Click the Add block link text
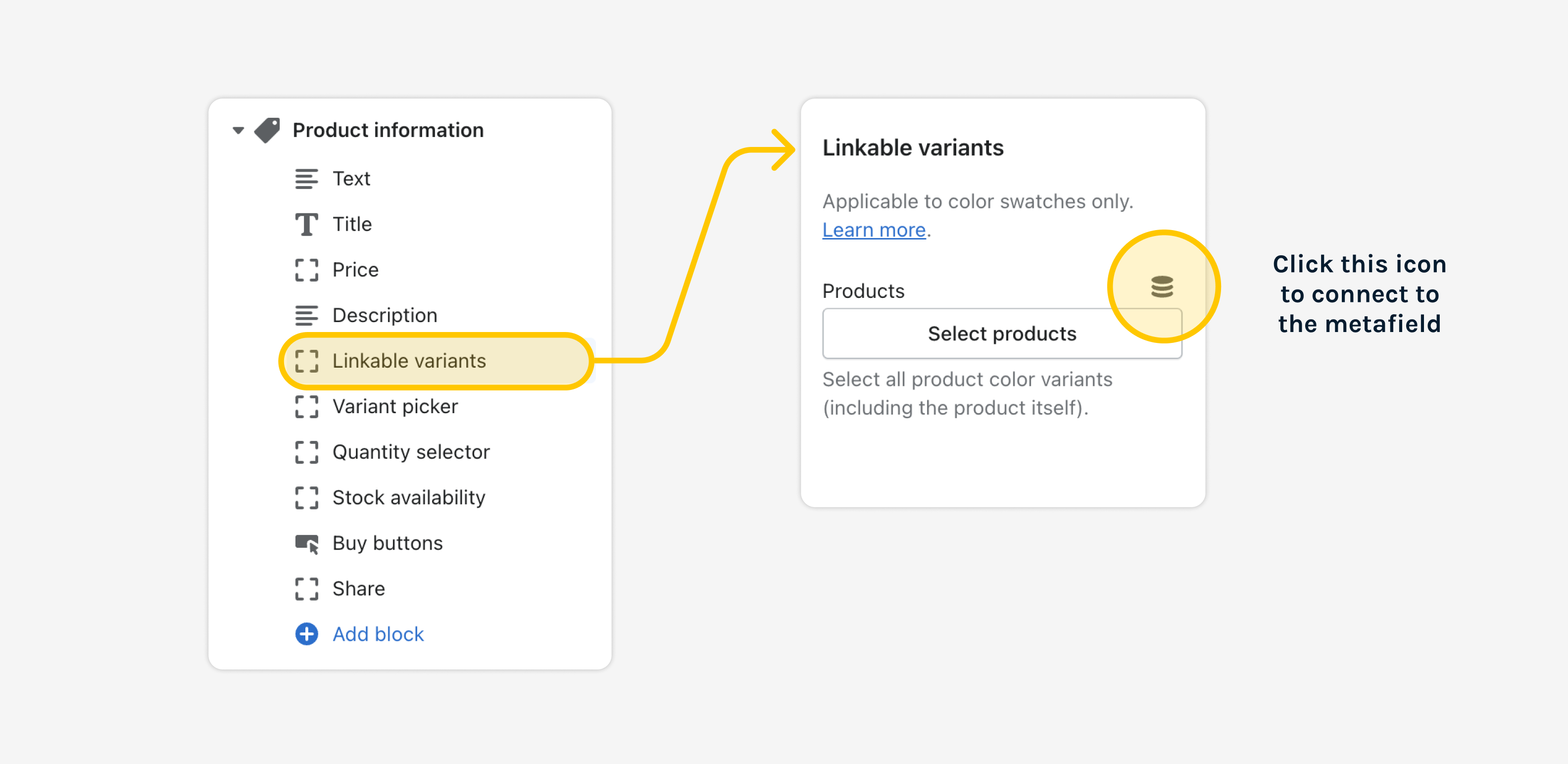Image resolution: width=1568 pixels, height=764 pixels. pos(378,634)
